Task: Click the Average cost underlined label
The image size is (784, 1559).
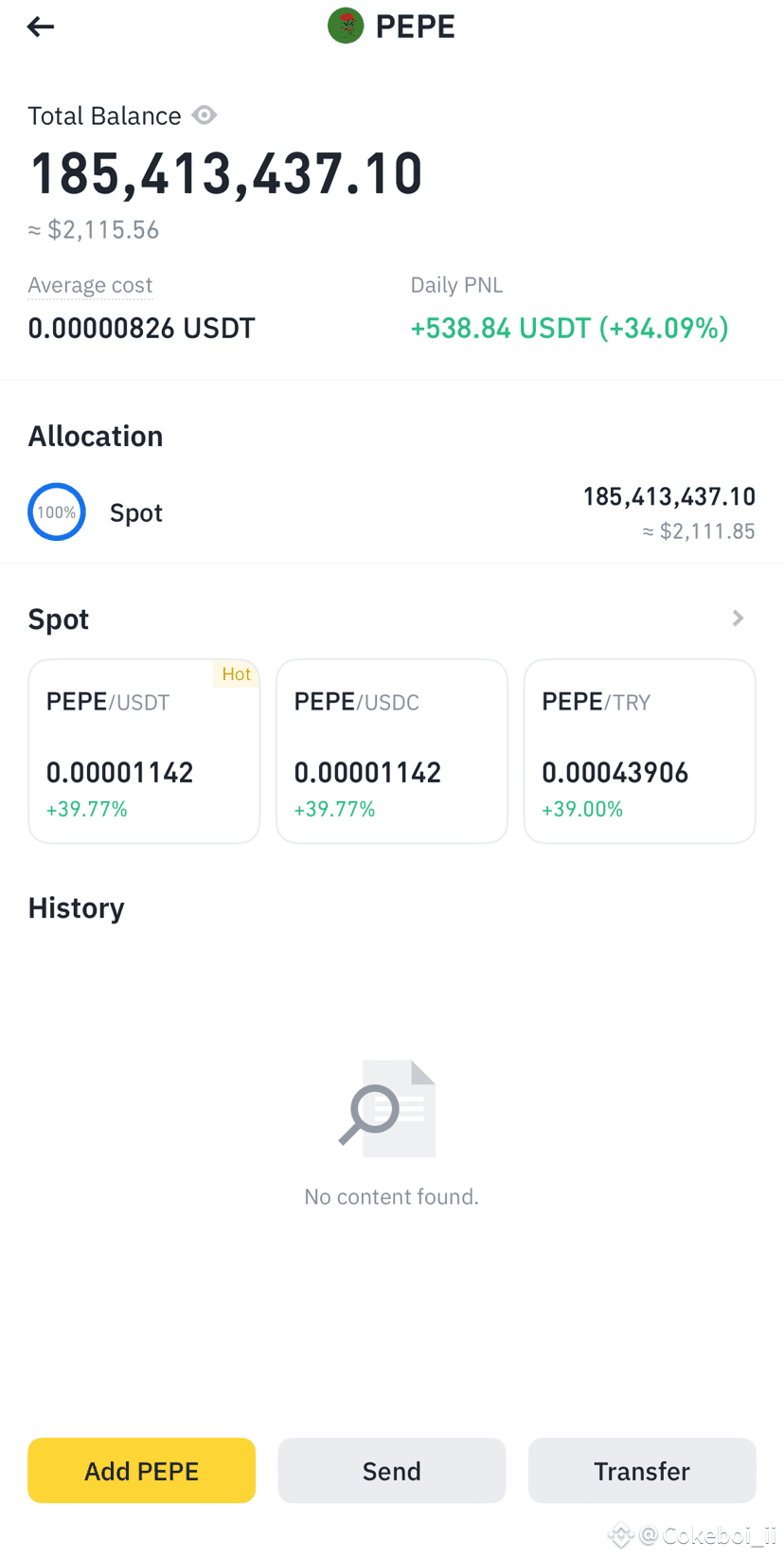Action: click(x=90, y=285)
